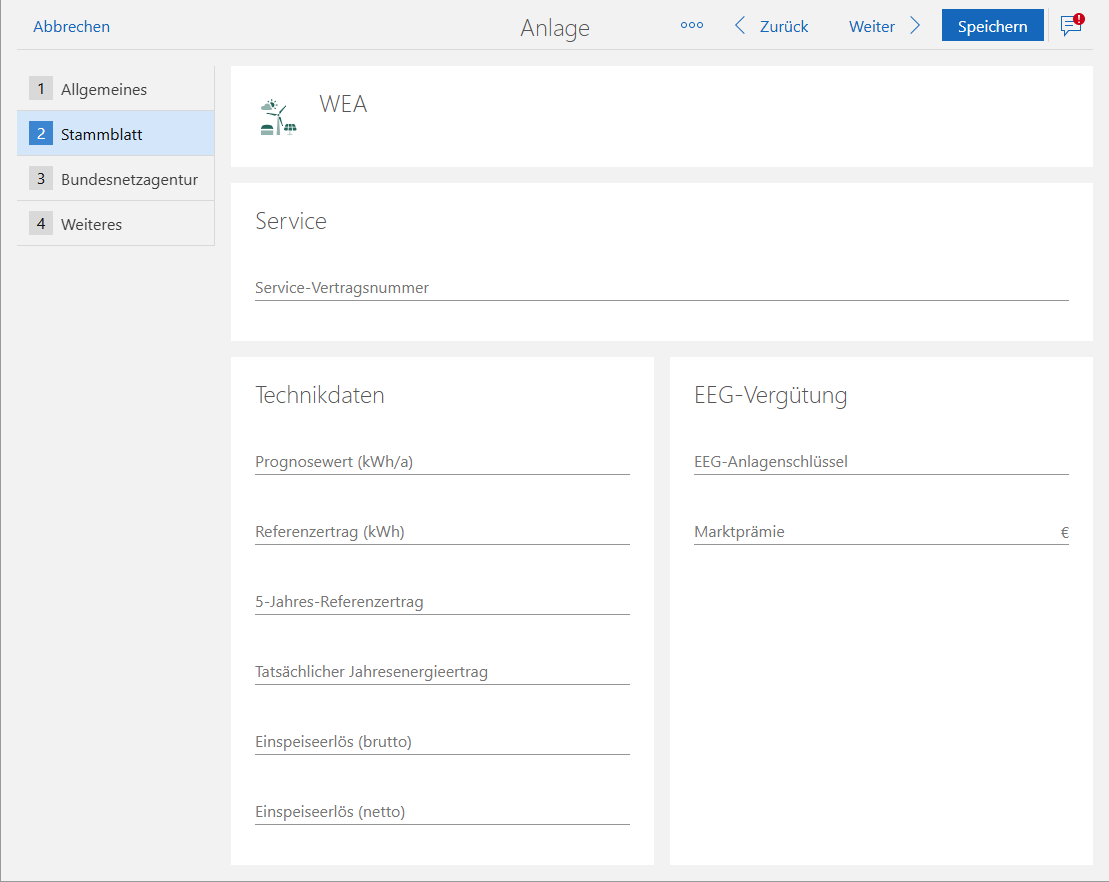Click the WEA renewable energy plant icon

tap(278, 117)
